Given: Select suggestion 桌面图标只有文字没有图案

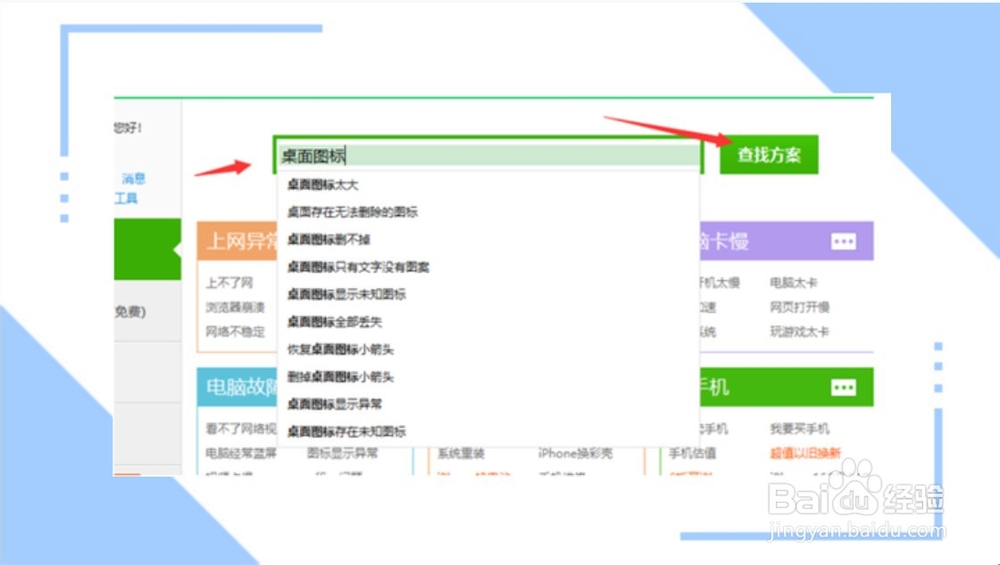Looking at the screenshot, I should pos(358,267).
